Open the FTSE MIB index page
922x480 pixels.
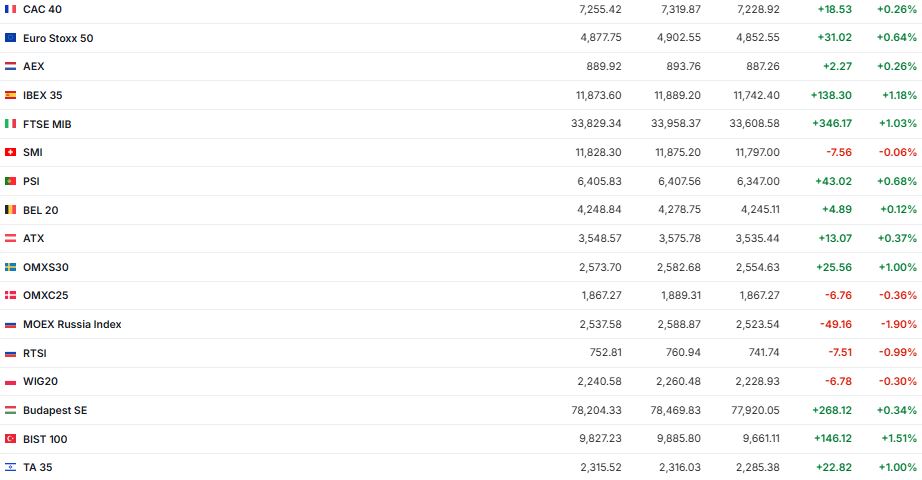tap(47, 124)
